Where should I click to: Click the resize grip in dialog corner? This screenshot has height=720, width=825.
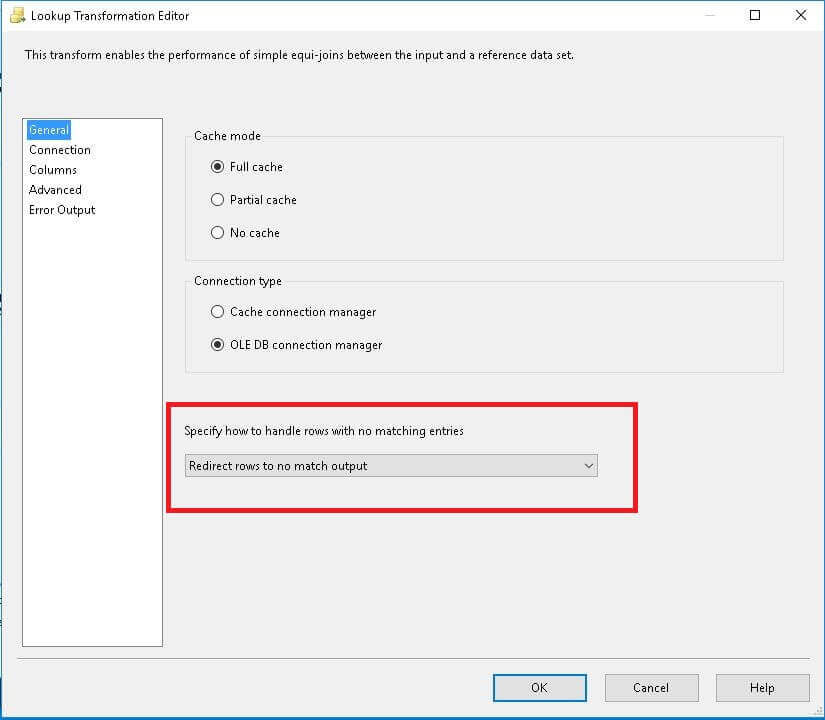pos(818,712)
